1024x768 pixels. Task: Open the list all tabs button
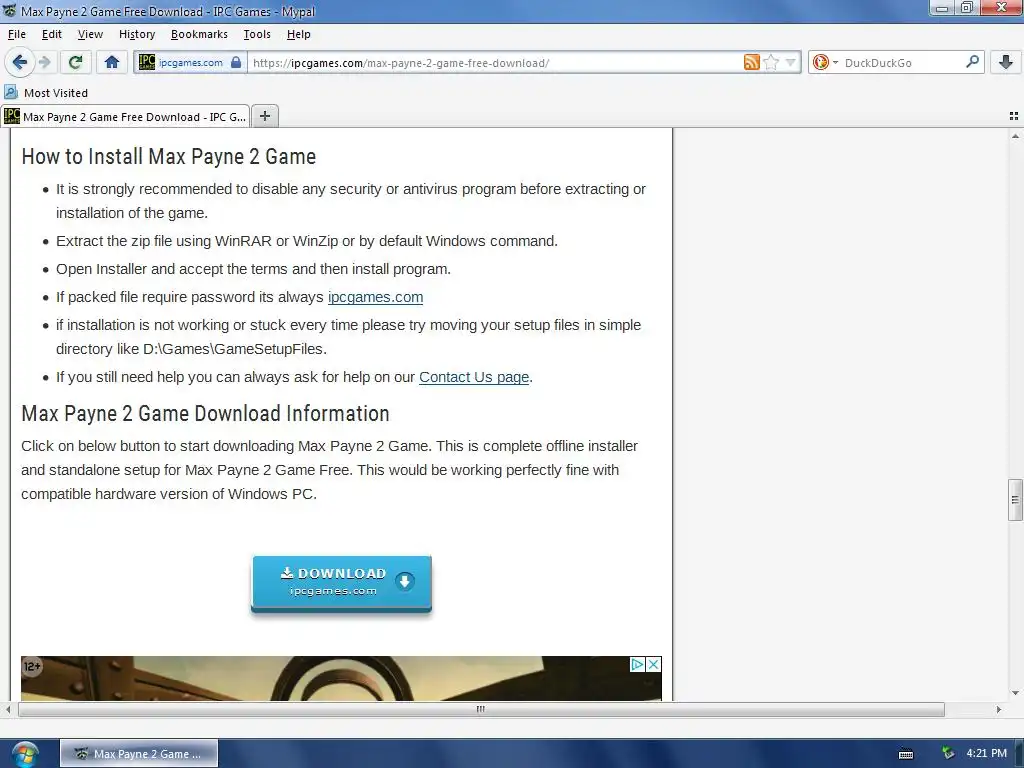(x=1014, y=116)
